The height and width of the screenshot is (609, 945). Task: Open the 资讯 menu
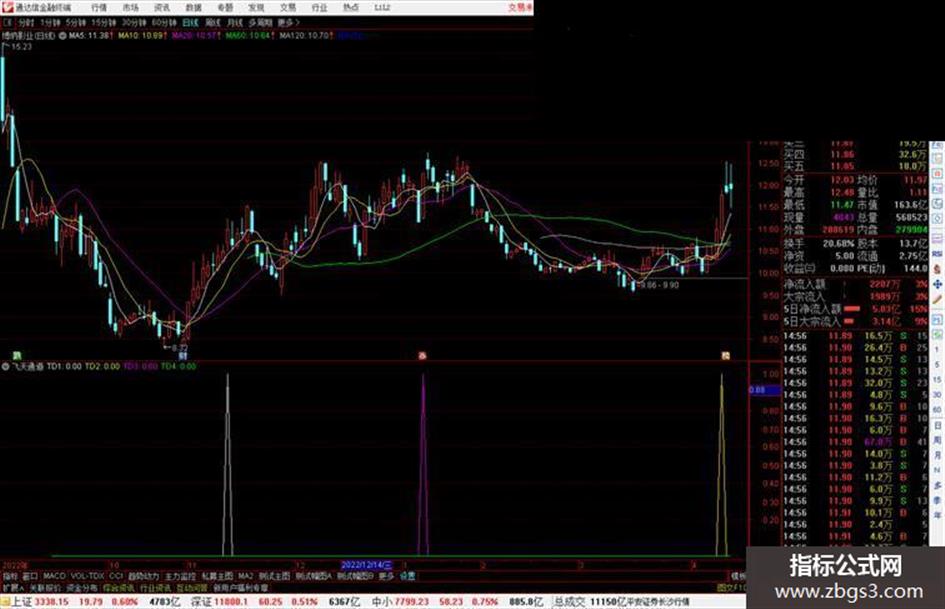point(162,7)
